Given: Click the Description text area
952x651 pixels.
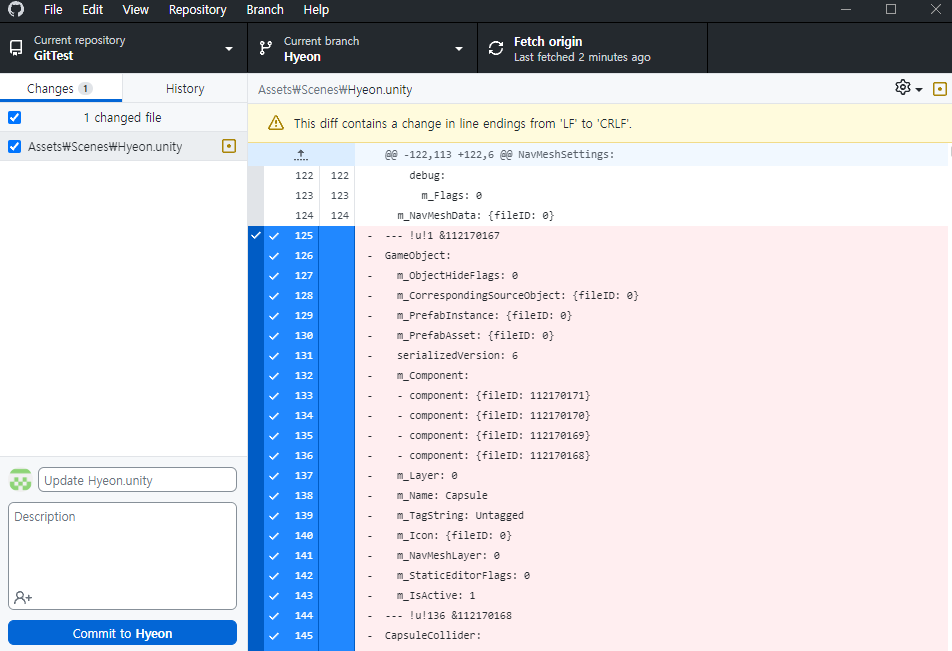Looking at the screenshot, I should [x=122, y=556].
